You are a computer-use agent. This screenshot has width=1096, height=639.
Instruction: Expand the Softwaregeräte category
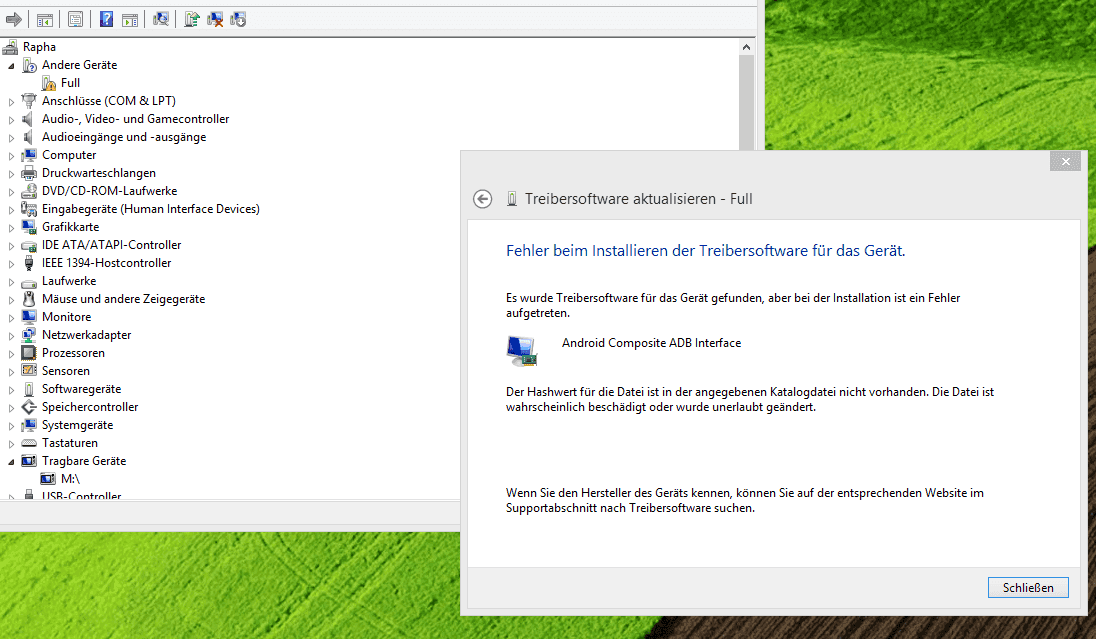coord(11,390)
